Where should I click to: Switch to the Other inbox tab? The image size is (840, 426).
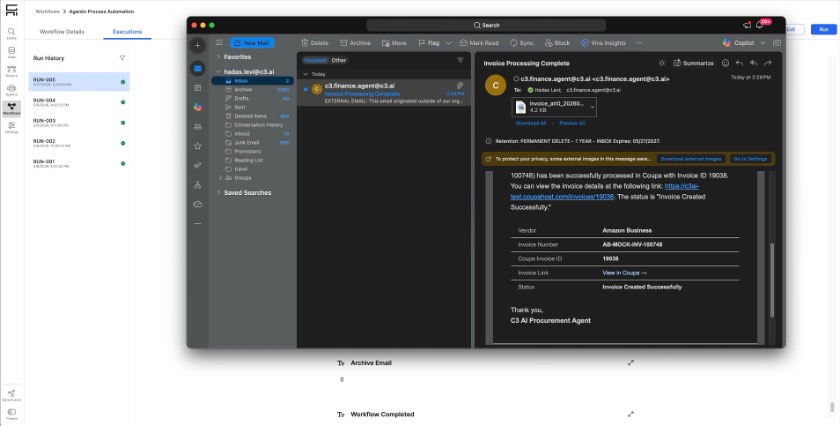pos(339,61)
